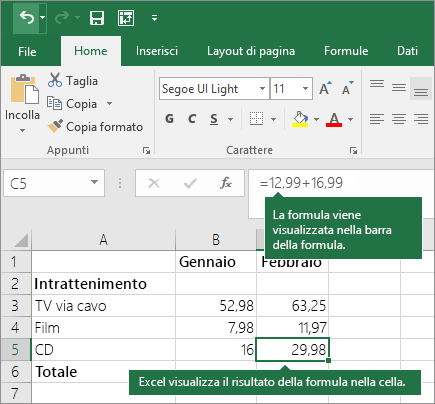Toggle italic with the C button
435x404 pixels.
click(x=192, y=119)
